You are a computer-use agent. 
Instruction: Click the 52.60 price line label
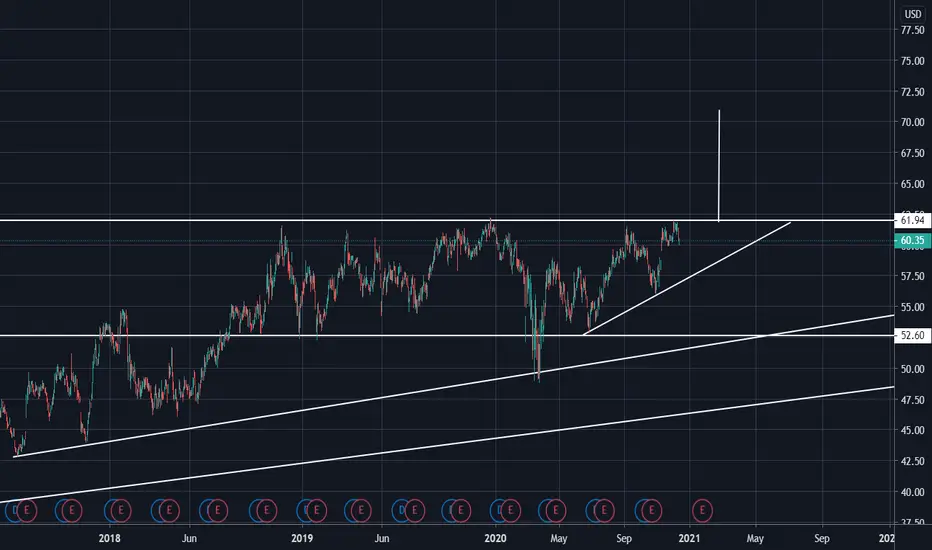click(x=912, y=335)
